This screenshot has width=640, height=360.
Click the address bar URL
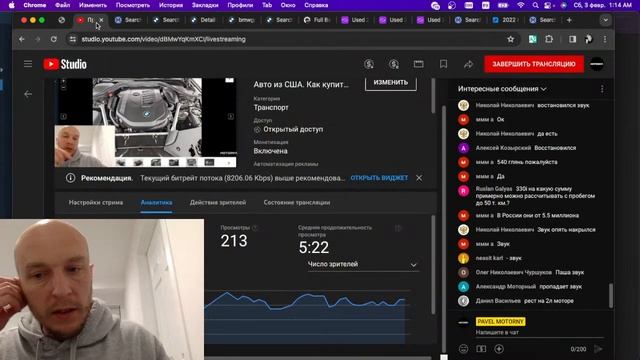163,39
